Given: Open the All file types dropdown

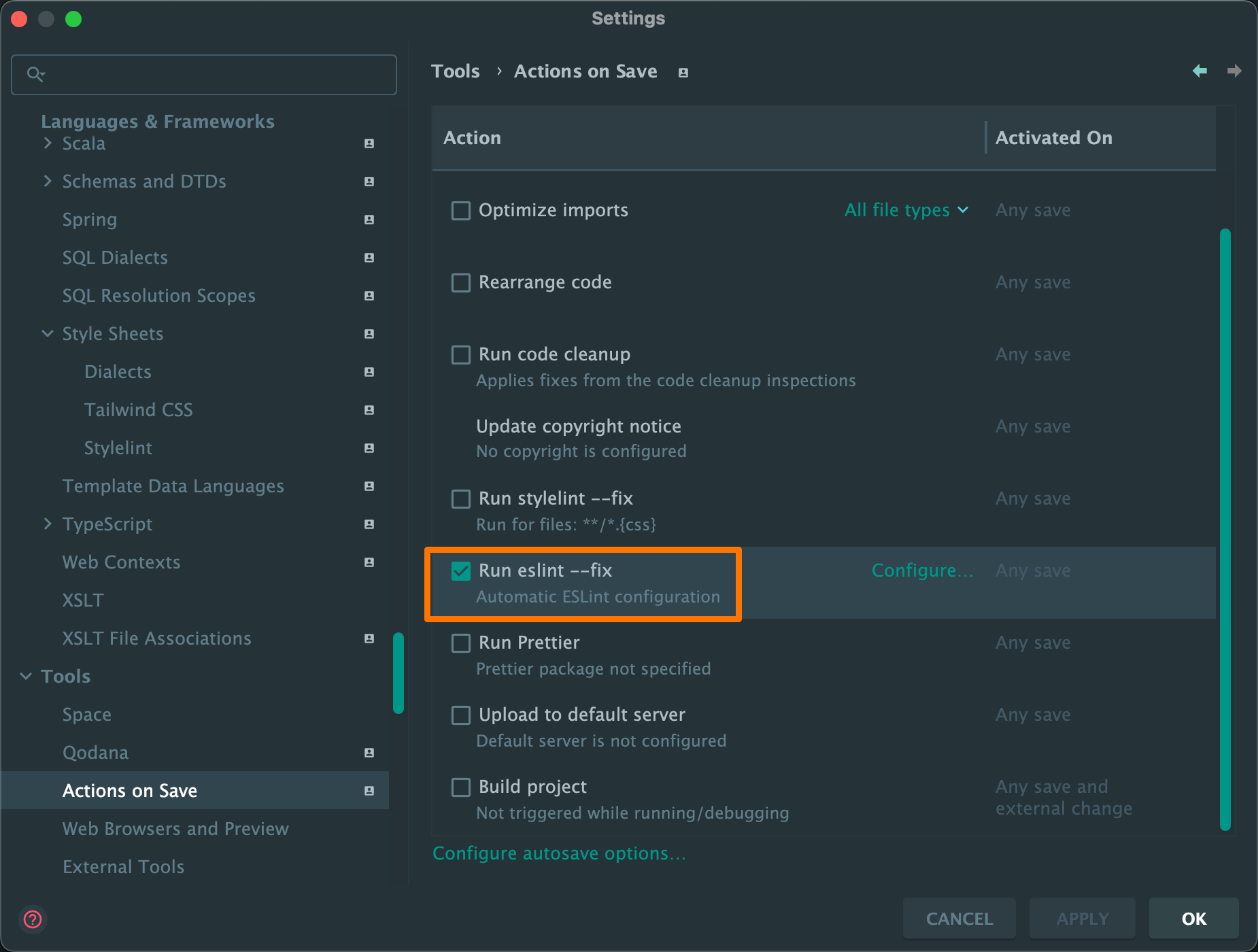Looking at the screenshot, I should 906,210.
